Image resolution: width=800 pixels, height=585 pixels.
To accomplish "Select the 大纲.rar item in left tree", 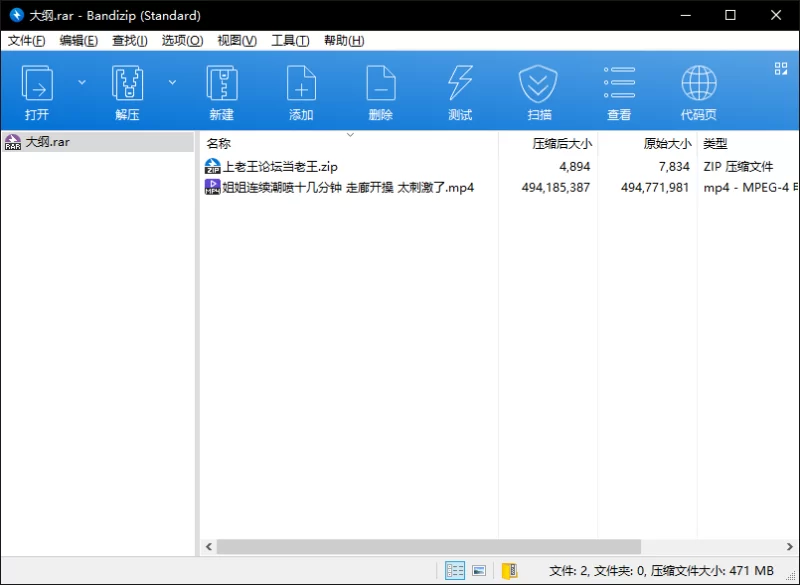I will 47,142.
